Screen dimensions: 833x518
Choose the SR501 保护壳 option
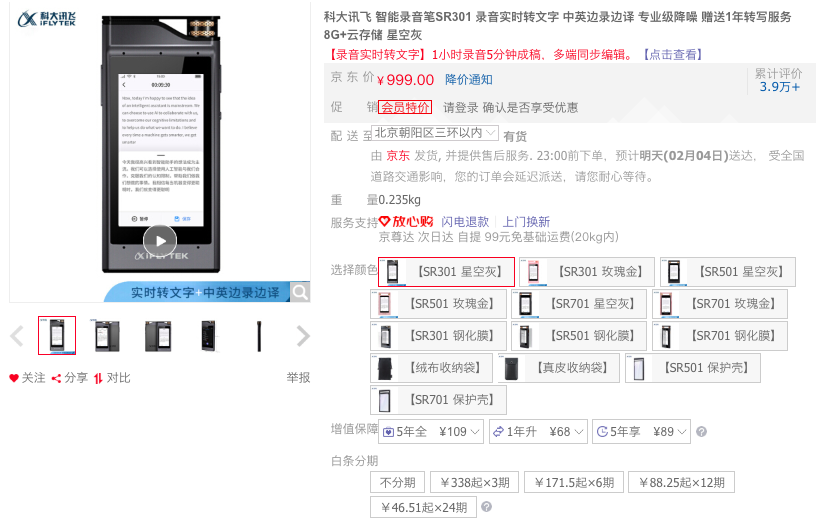click(x=693, y=368)
